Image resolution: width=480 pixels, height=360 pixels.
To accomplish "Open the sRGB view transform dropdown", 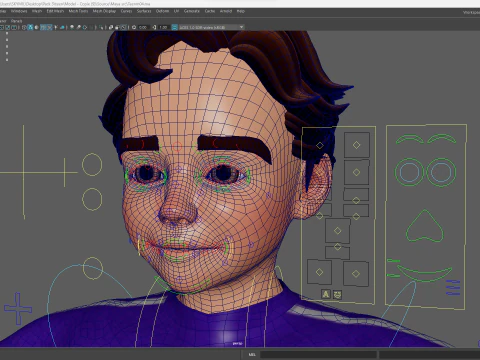I will coord(212,27).
